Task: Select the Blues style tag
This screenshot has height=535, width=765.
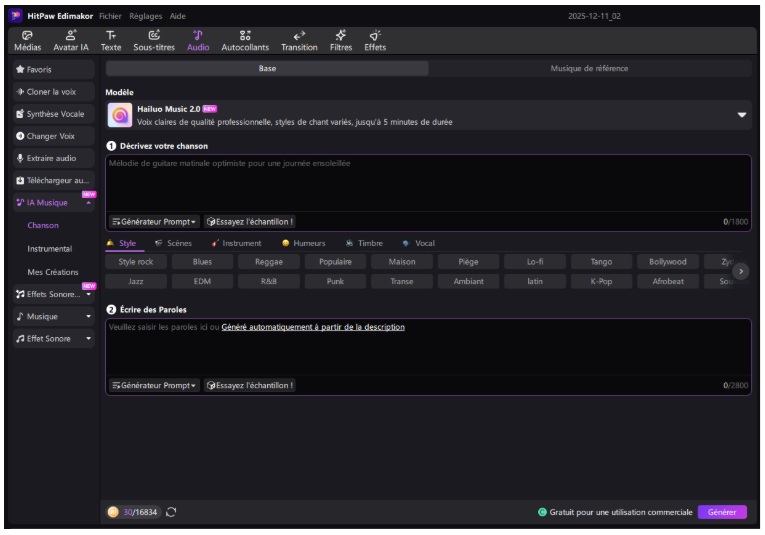Action: tap(203, 262)
